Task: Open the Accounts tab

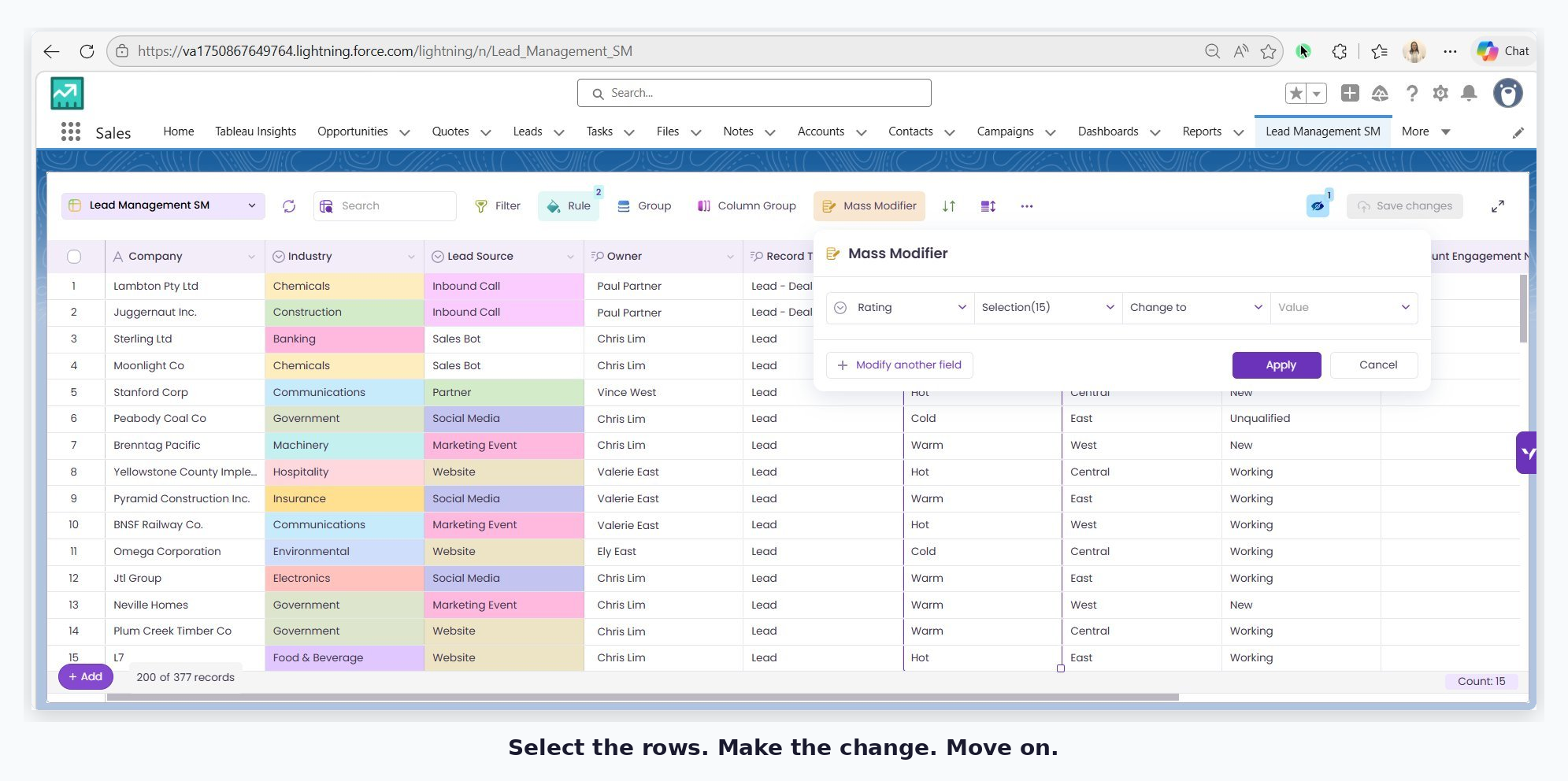Action: [x=821, y=131]
